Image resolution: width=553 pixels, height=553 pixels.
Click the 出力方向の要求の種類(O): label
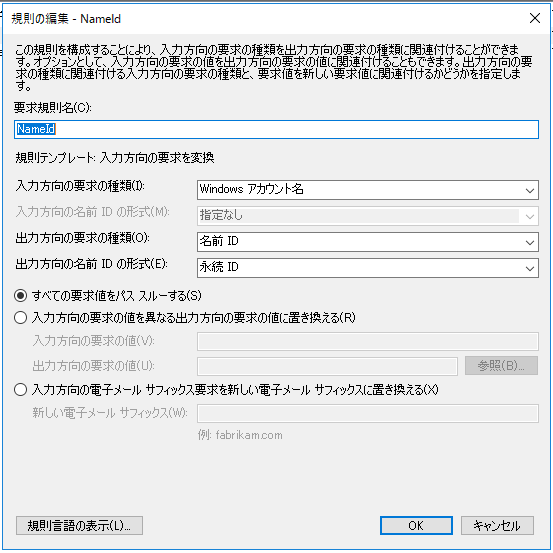[x=82, y=238]
